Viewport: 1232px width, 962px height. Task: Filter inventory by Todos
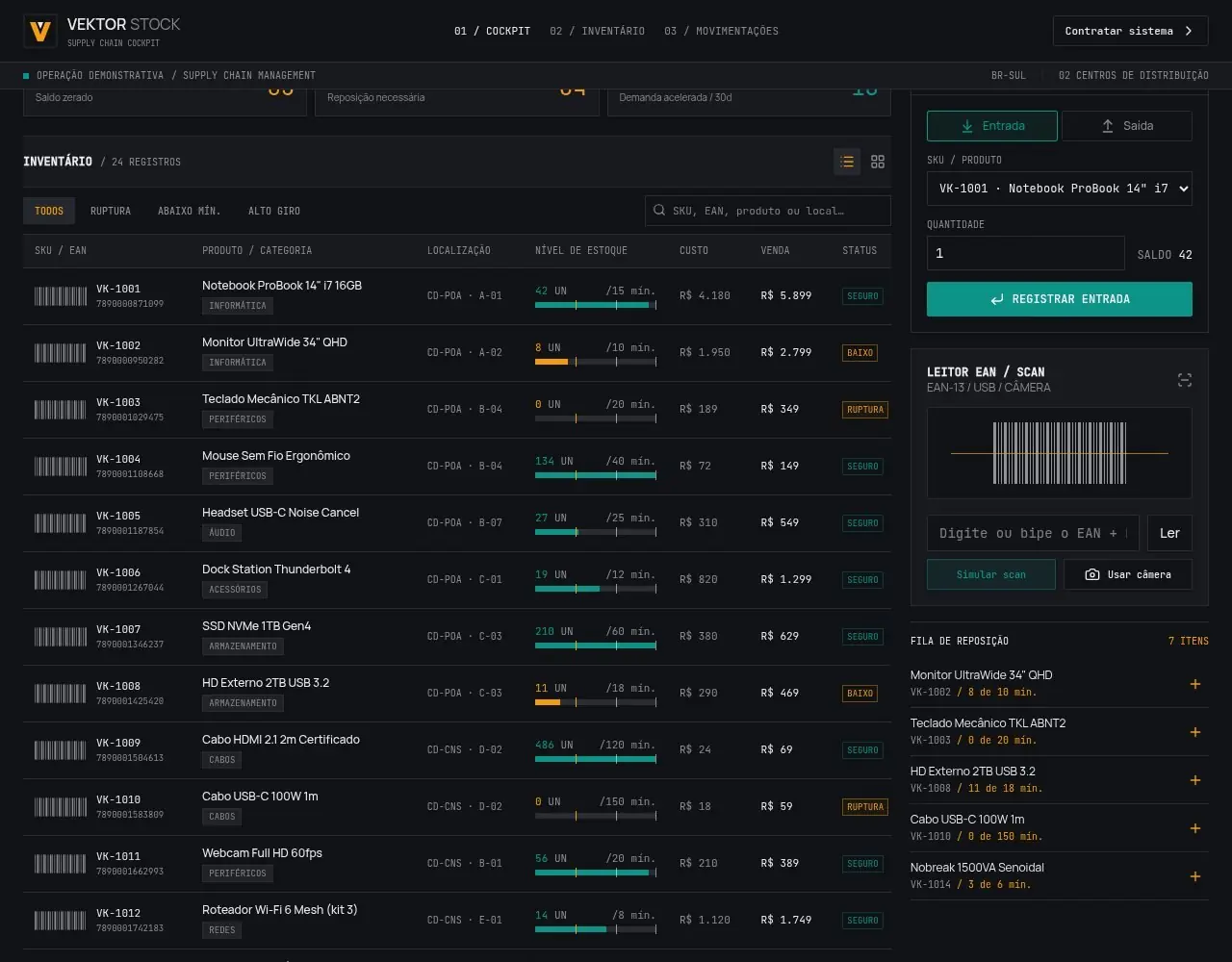pyautogui.click(x=49, y=211)
